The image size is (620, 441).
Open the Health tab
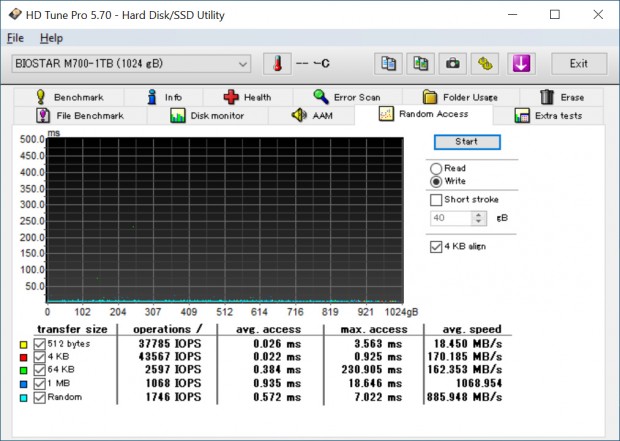[246, 97]
